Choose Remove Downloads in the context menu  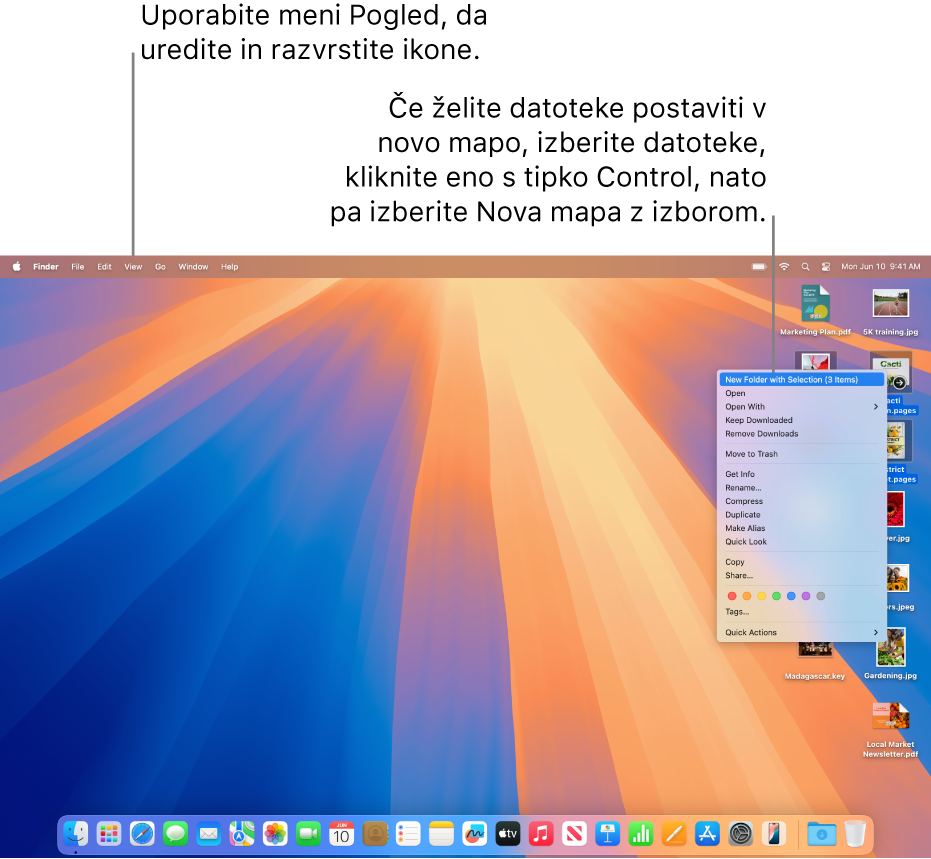[802, 433]
